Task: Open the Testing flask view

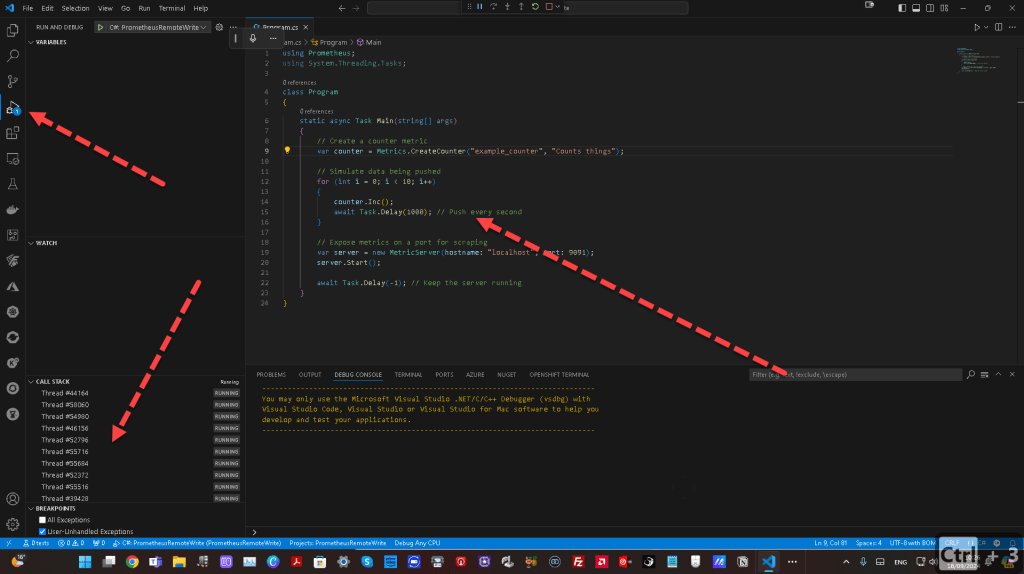Action: (12, 184)
